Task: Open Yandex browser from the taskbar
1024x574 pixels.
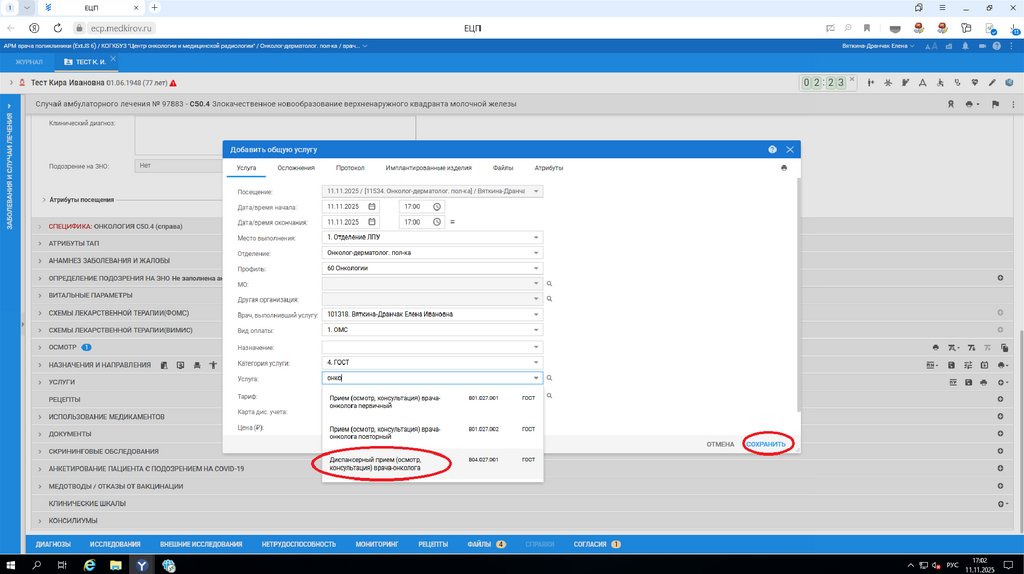Action: pyautogui.click(x=142, y=565)
